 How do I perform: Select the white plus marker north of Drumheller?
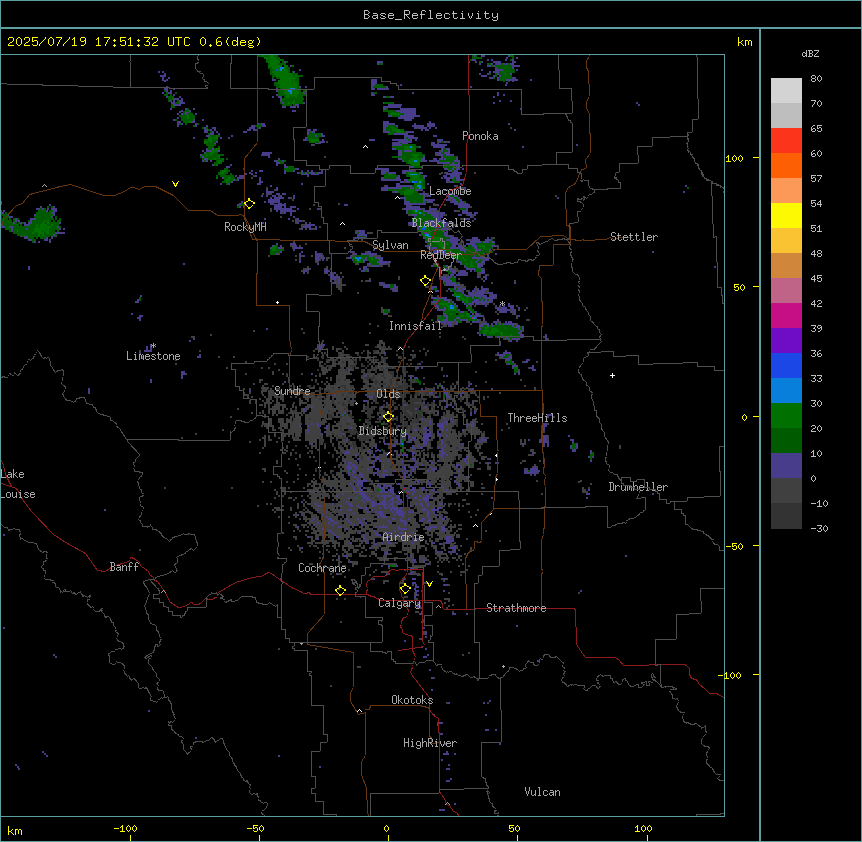(x=612, y=375)
